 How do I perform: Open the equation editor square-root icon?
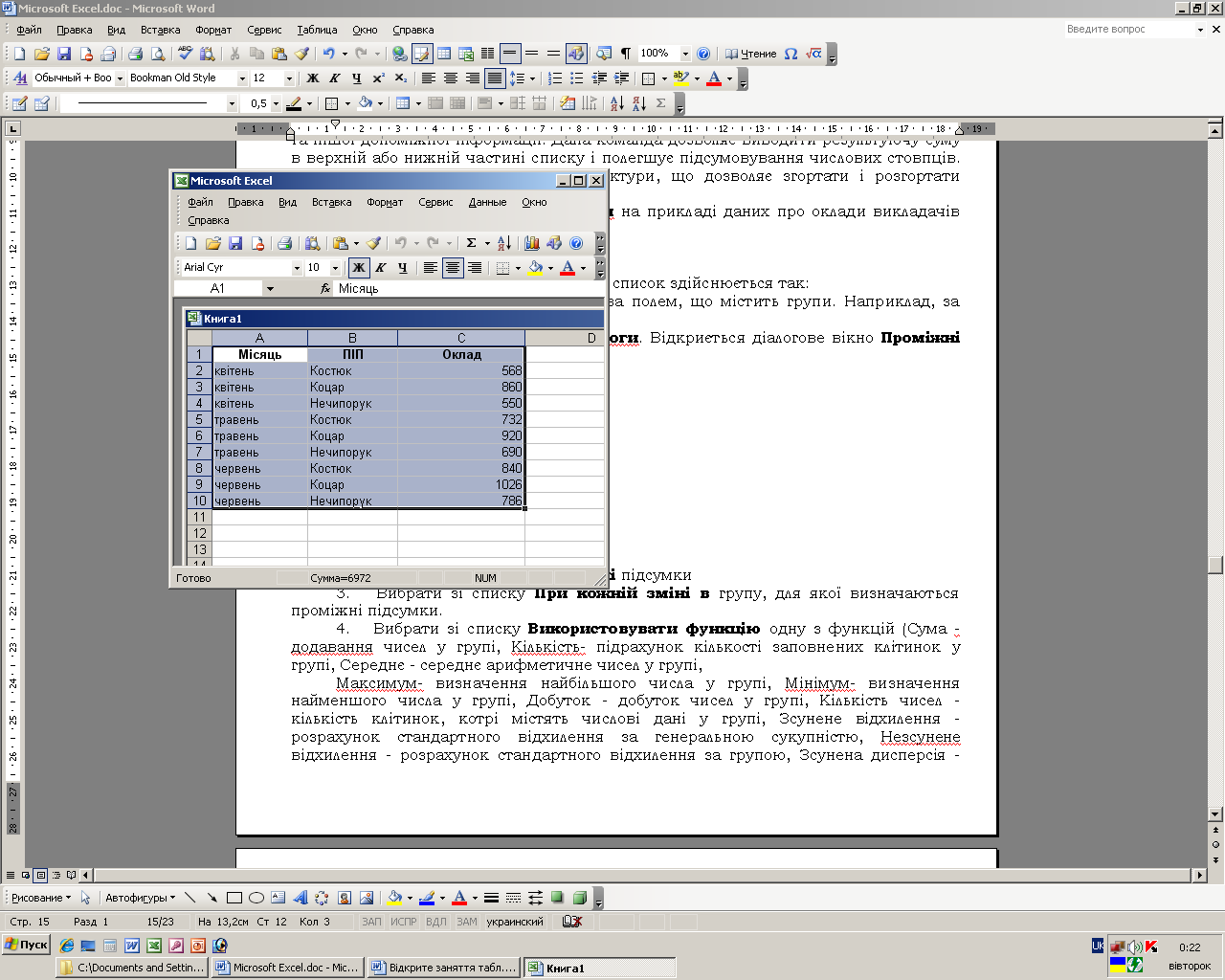[x=813, y=54]
